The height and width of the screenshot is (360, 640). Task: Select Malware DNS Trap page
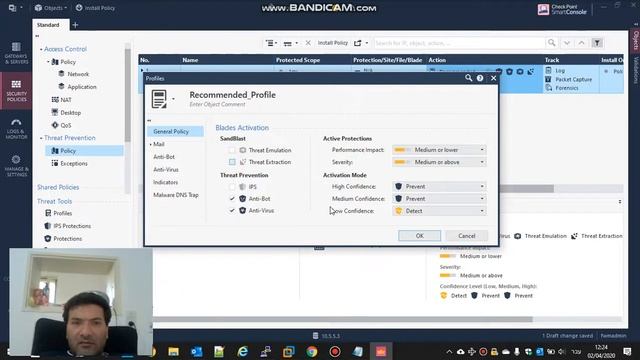(176, 195)
